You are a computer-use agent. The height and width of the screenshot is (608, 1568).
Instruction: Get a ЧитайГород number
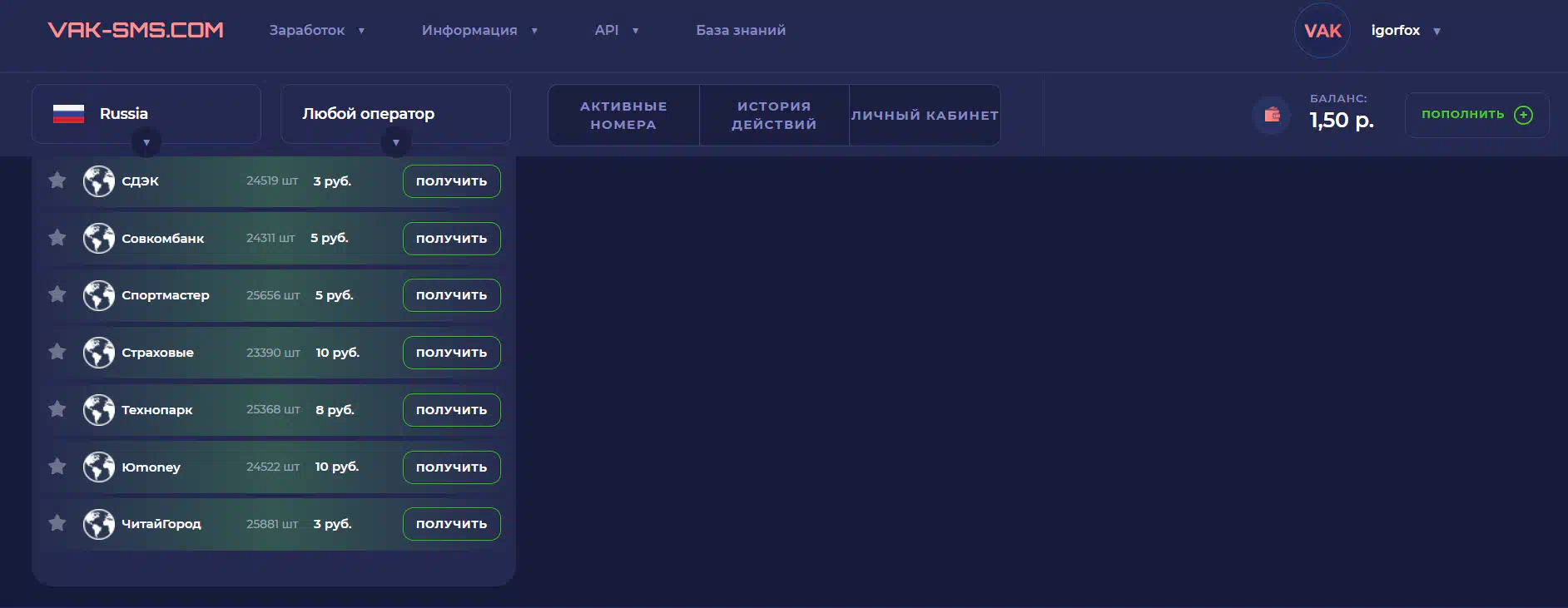[452, 524]
